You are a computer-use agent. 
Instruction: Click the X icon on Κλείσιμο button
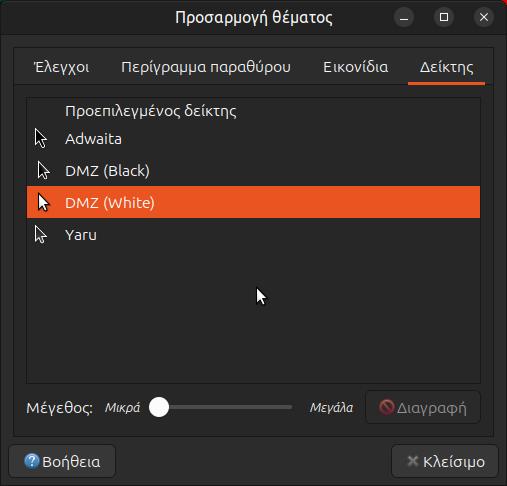[413, 461]
